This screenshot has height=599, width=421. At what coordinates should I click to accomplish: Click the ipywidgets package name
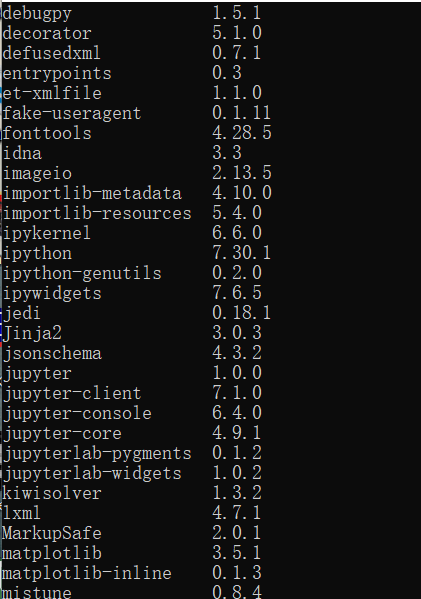pos(52,293)
